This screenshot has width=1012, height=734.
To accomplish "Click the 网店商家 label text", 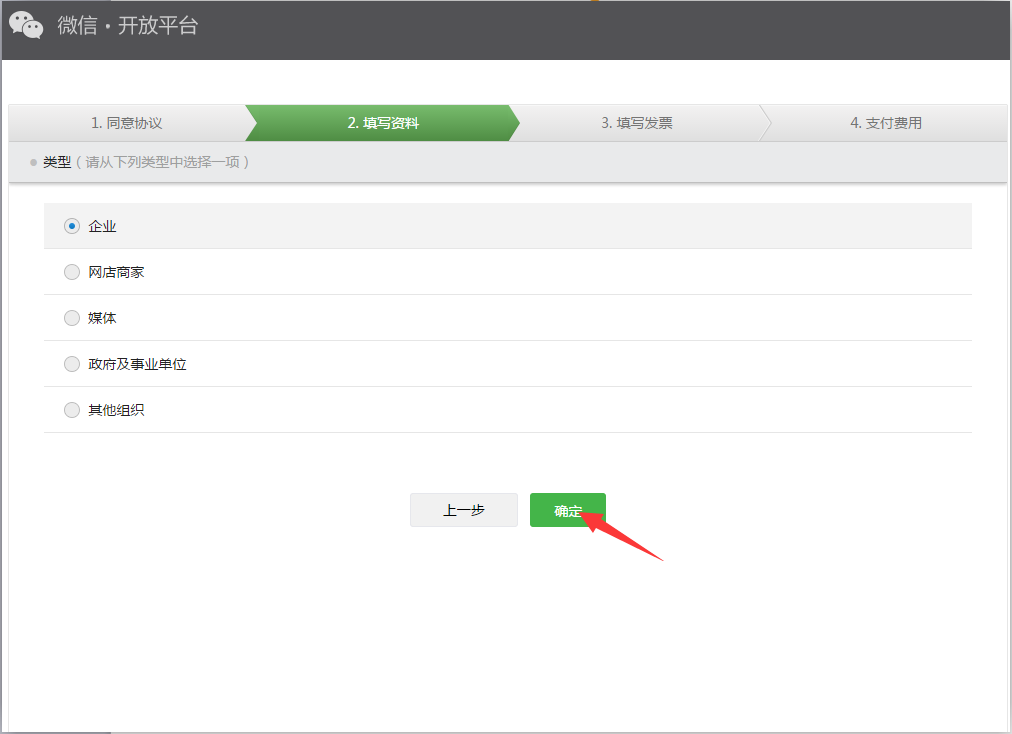I will point(116,272).
